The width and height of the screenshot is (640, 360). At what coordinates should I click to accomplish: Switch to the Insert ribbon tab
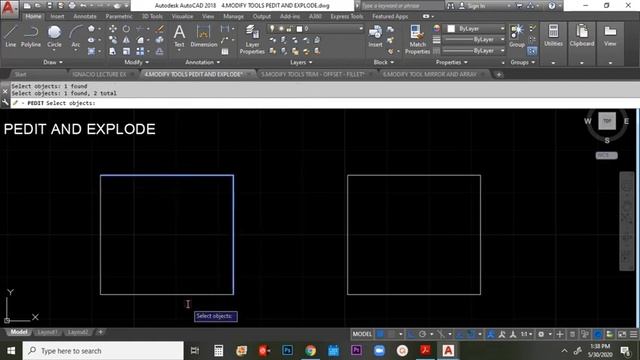57,16
